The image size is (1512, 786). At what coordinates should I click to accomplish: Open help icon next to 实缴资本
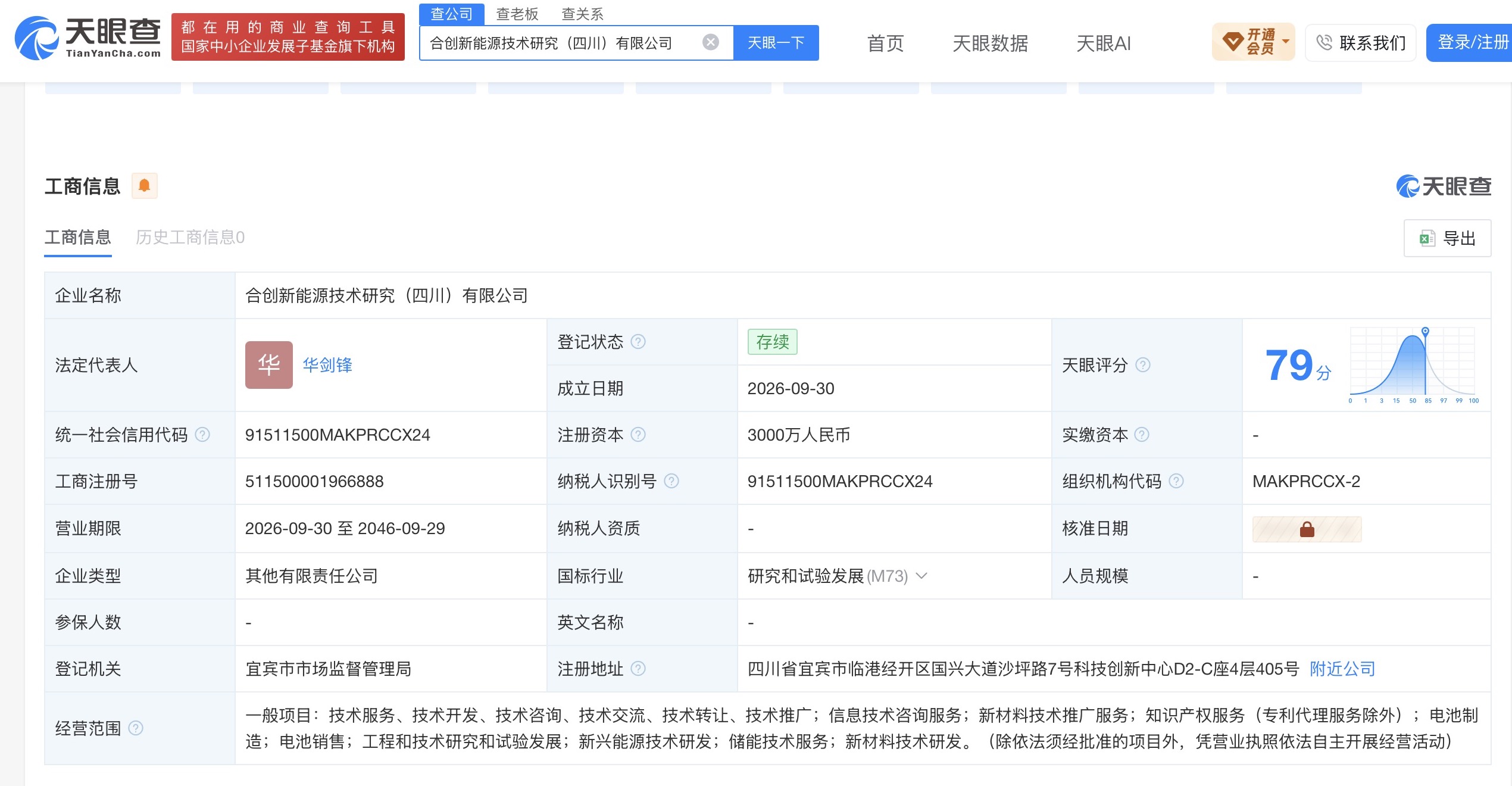(x=1142, y=435)
